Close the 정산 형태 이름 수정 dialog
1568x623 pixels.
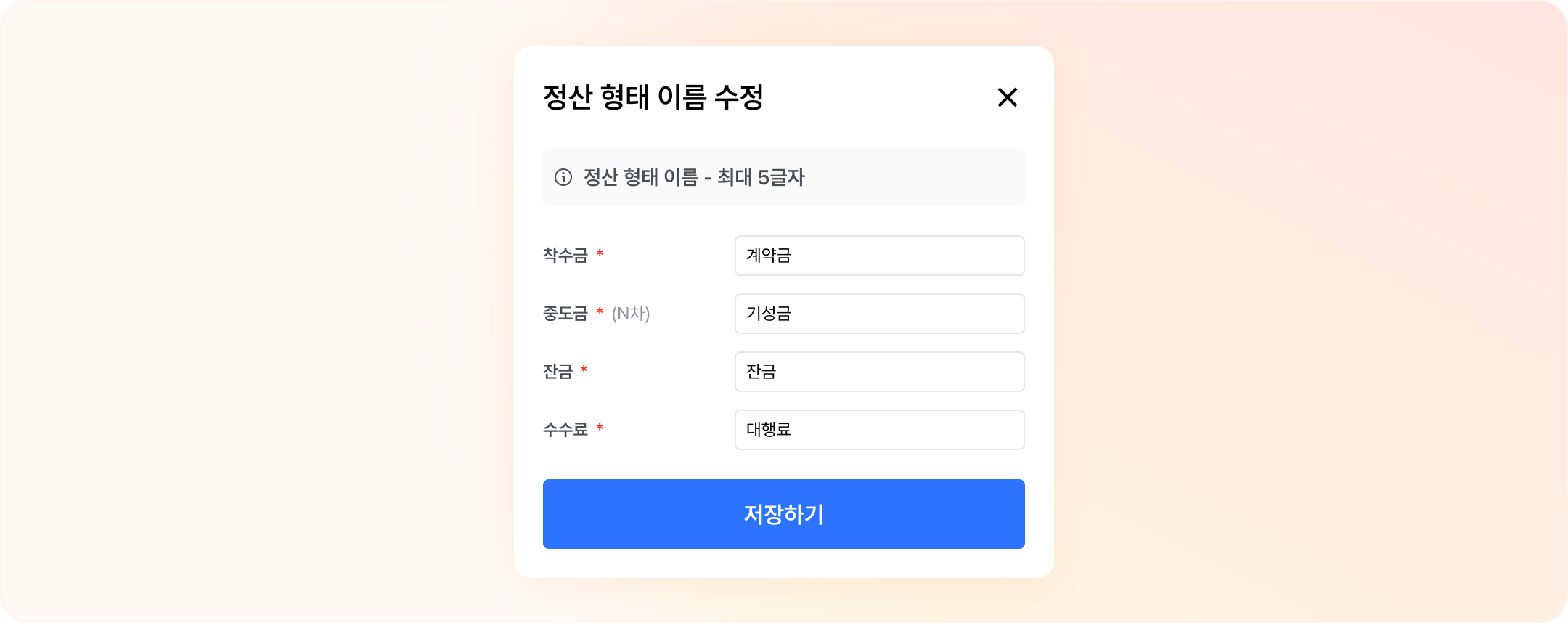[1007, 97]
